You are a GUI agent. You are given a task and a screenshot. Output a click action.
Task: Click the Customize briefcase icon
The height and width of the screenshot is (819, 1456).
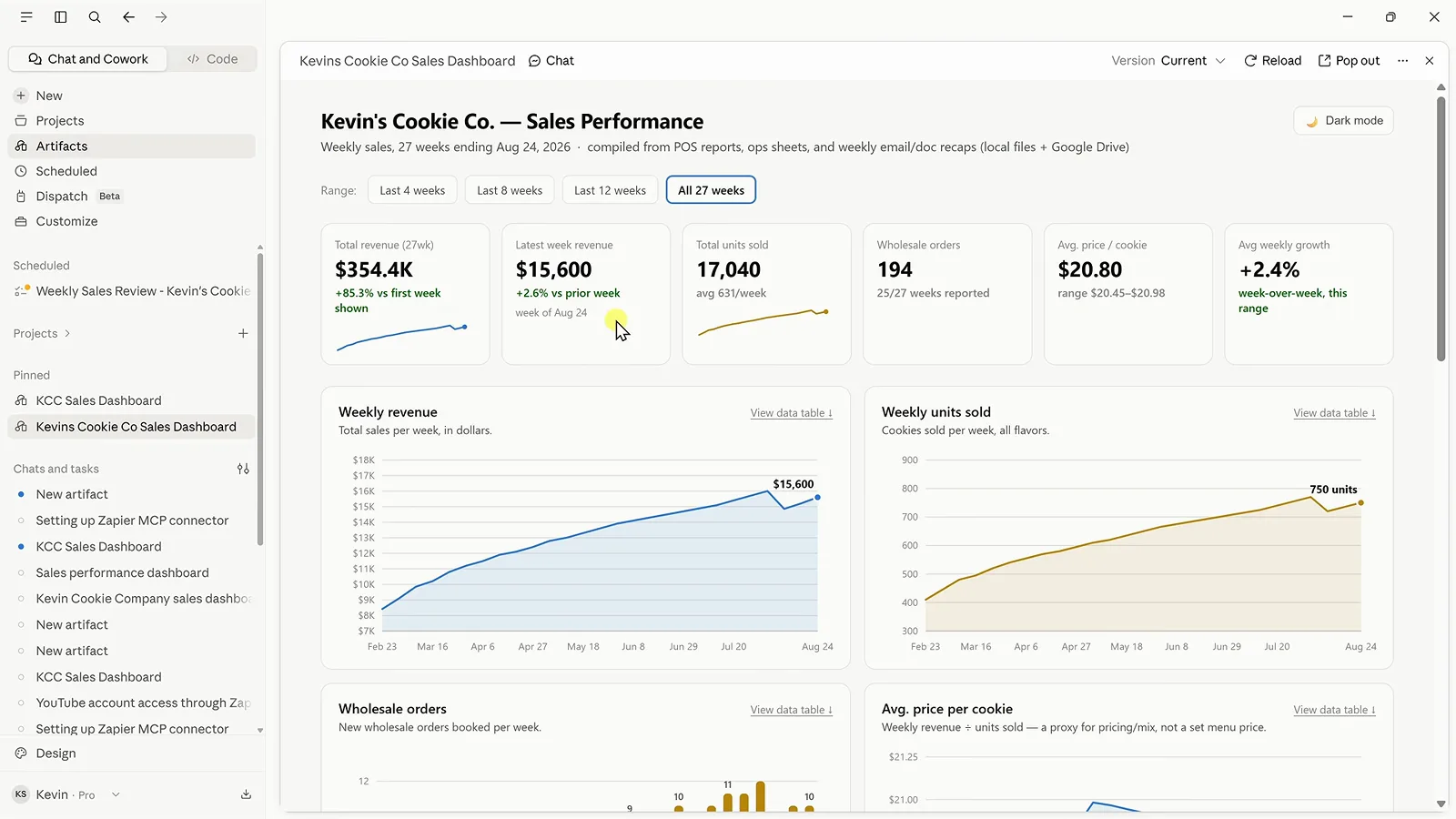coord(21,221)
